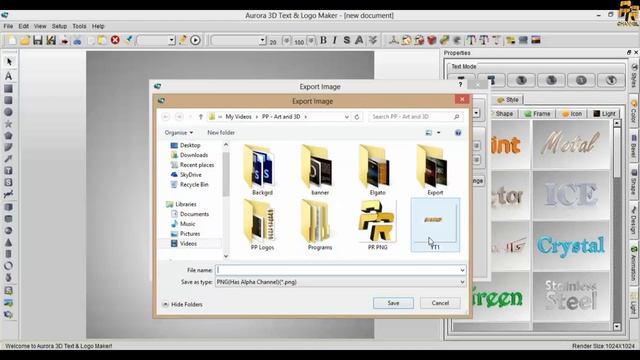The height and width of the screenshot is (360, 640).
Task: Open the Tools menu
Action: click(x=79, y=26)
